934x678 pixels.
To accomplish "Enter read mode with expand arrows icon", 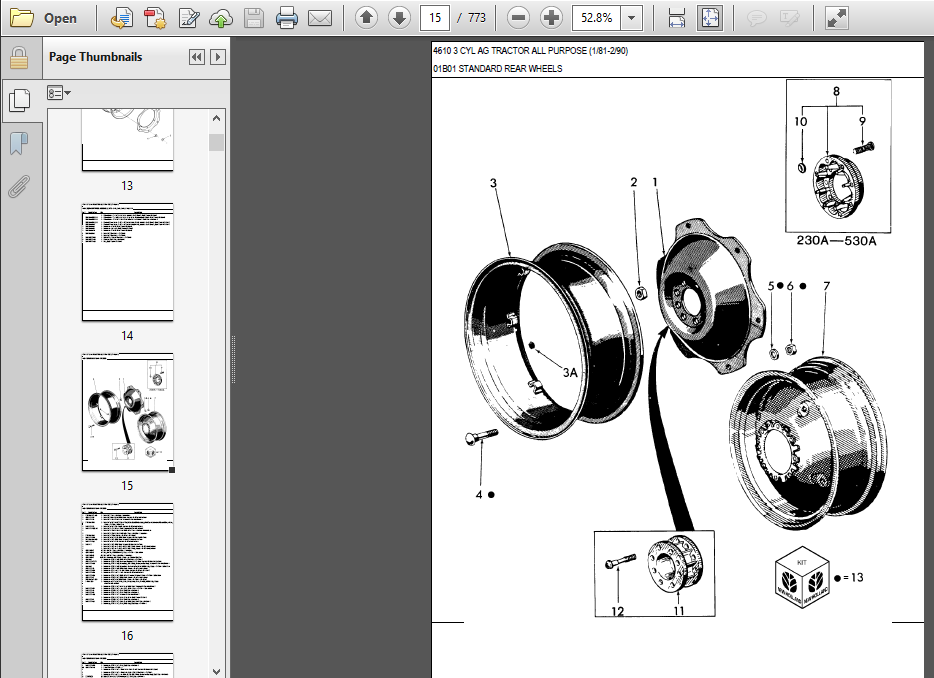I will coord(836,18).
